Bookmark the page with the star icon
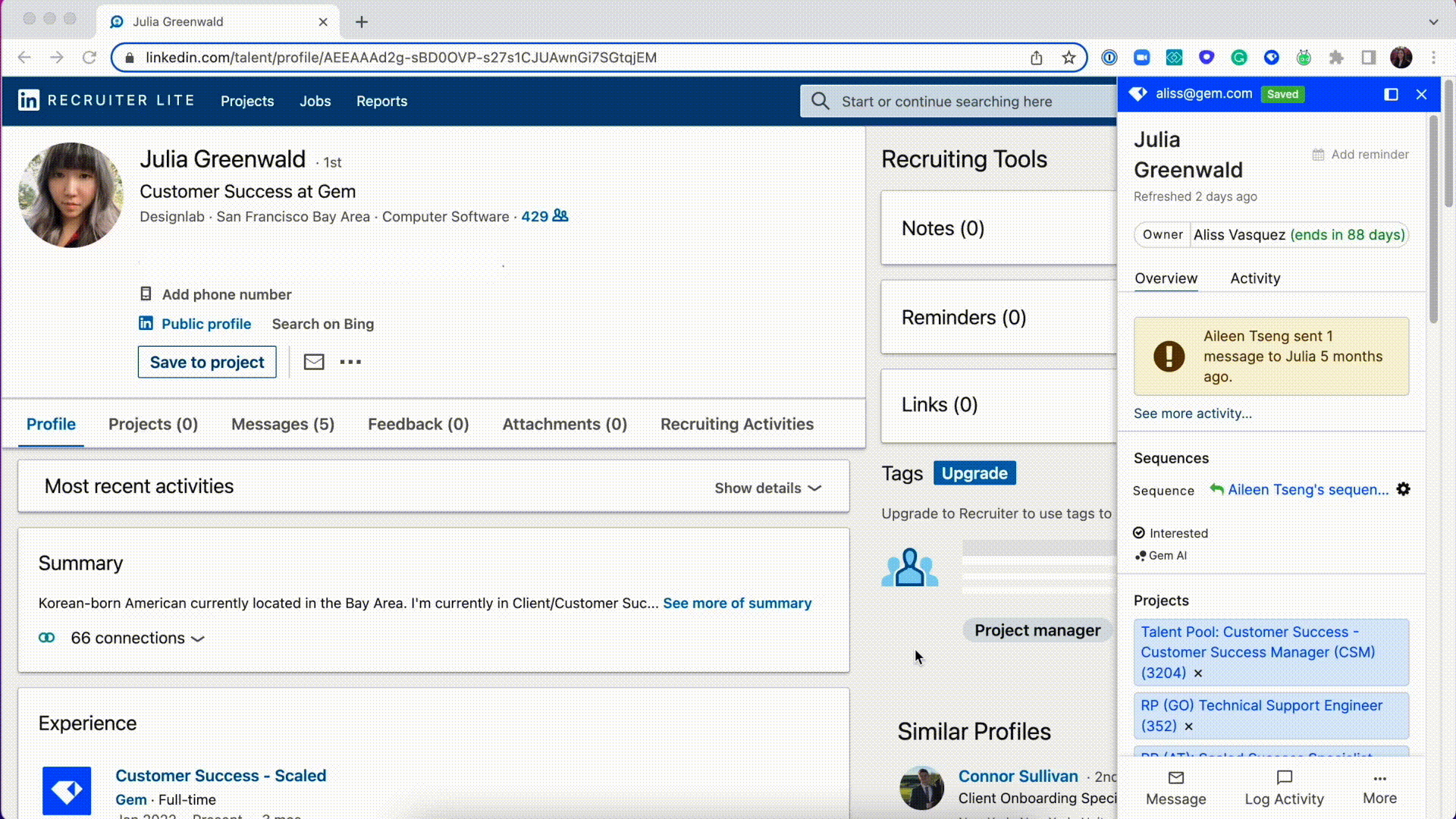The height and width of the screenshot is (819, 1456). (1068, 58)
